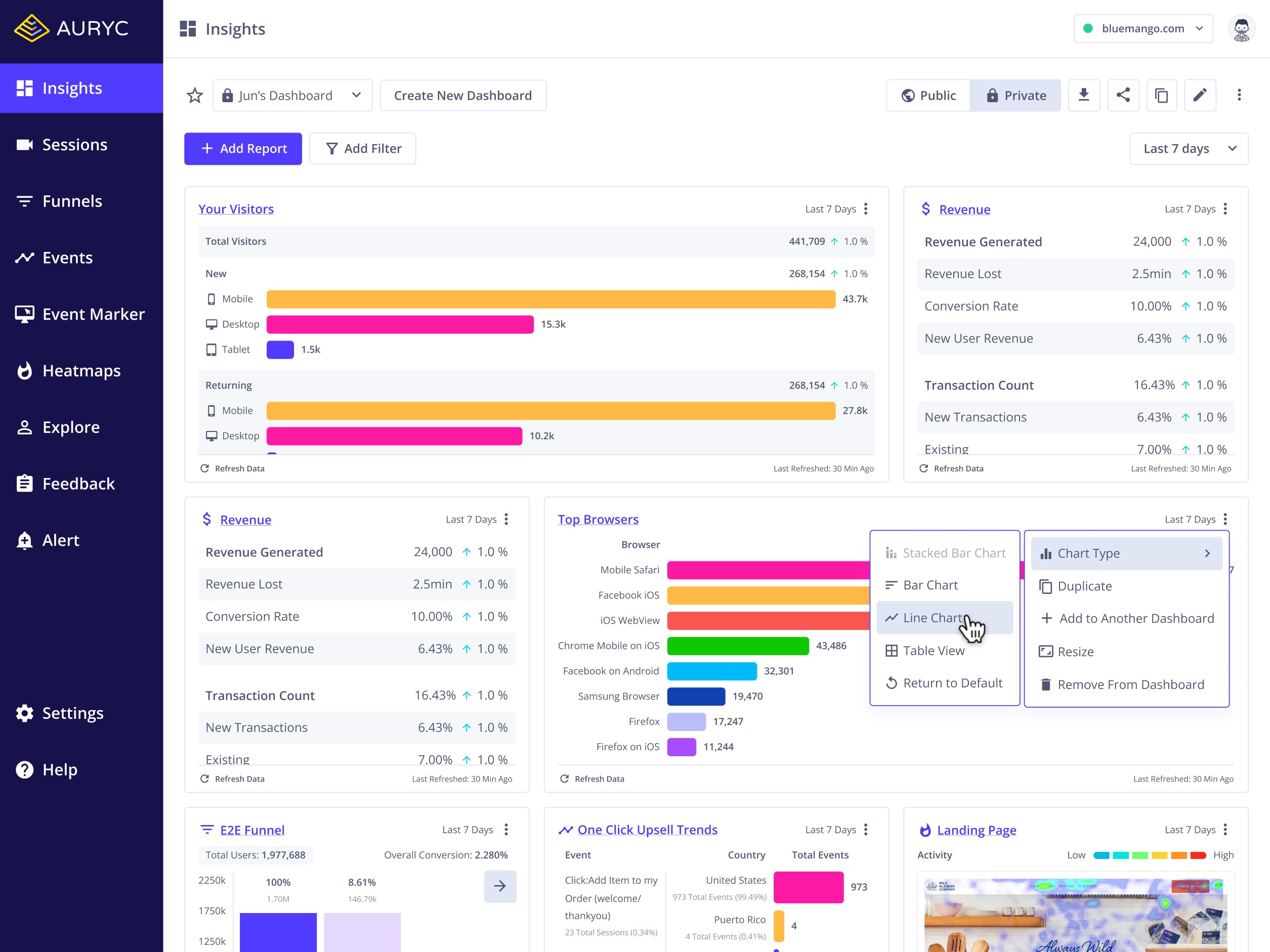The width and height of the screenshot is (1270, 952).
Task: Switch dashboard visibility to Public
Action: [x=928, y=95]
